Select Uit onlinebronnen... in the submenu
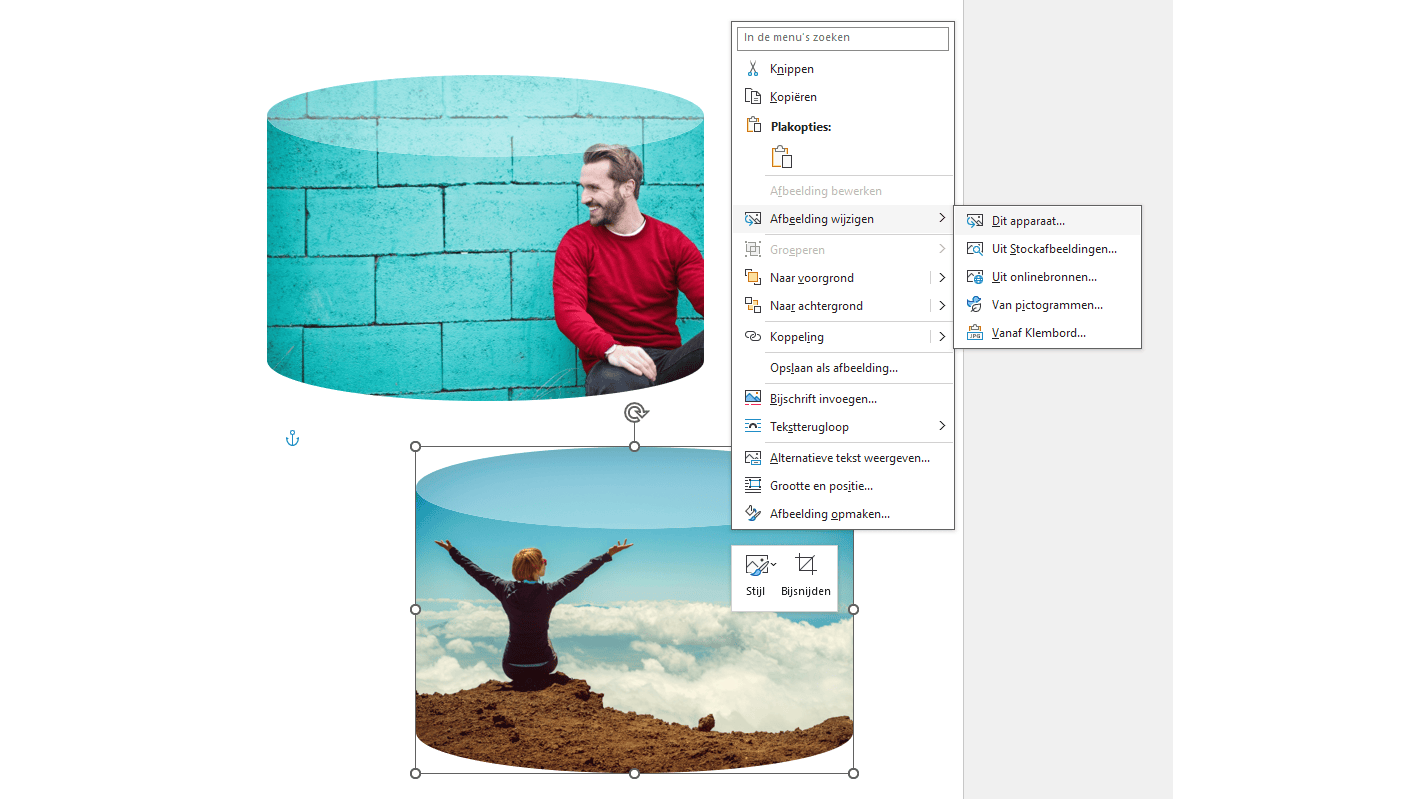1420x799 pixels. (x=1047, y=277)
